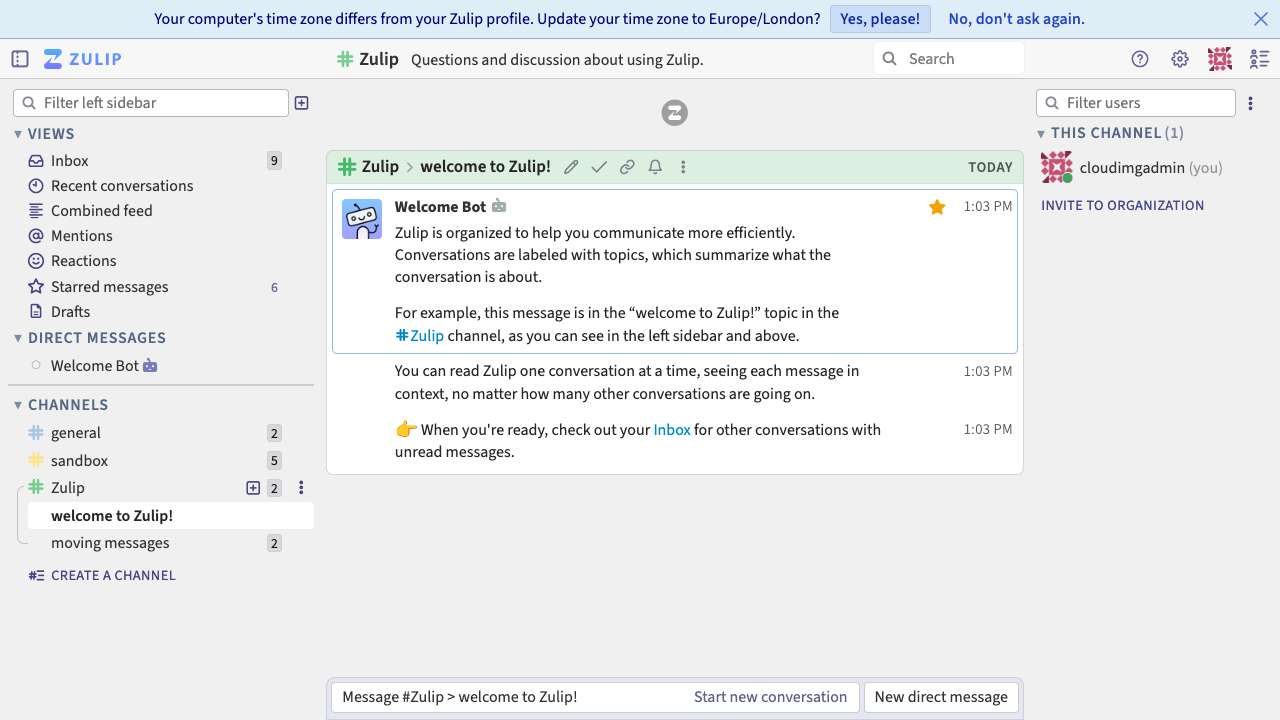Click the edit topic pencil icon
The width and height of the screenshot is (1280, 720).
(571, 167)
